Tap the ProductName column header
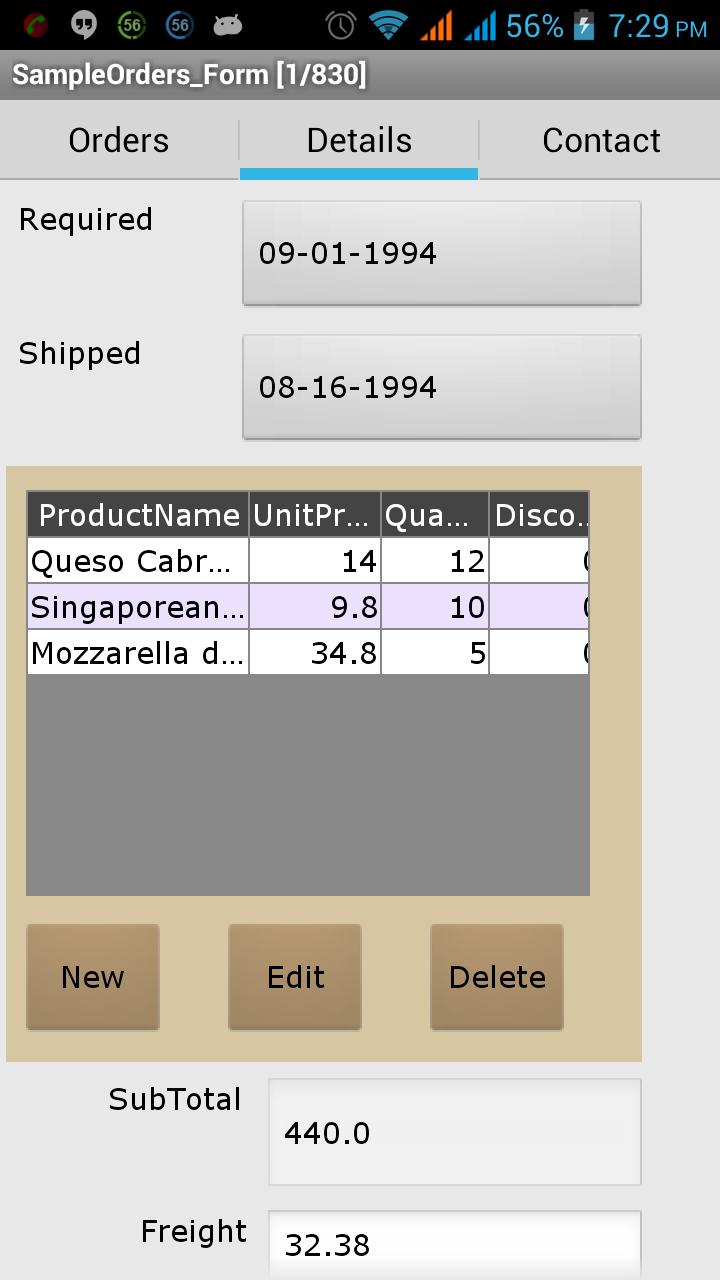 click(138, 515)
